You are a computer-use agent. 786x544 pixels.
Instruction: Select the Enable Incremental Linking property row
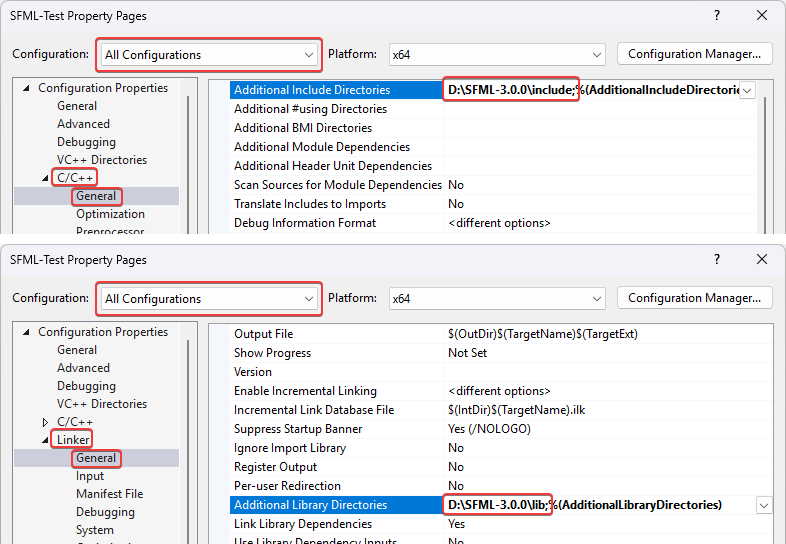click(305, 391)
